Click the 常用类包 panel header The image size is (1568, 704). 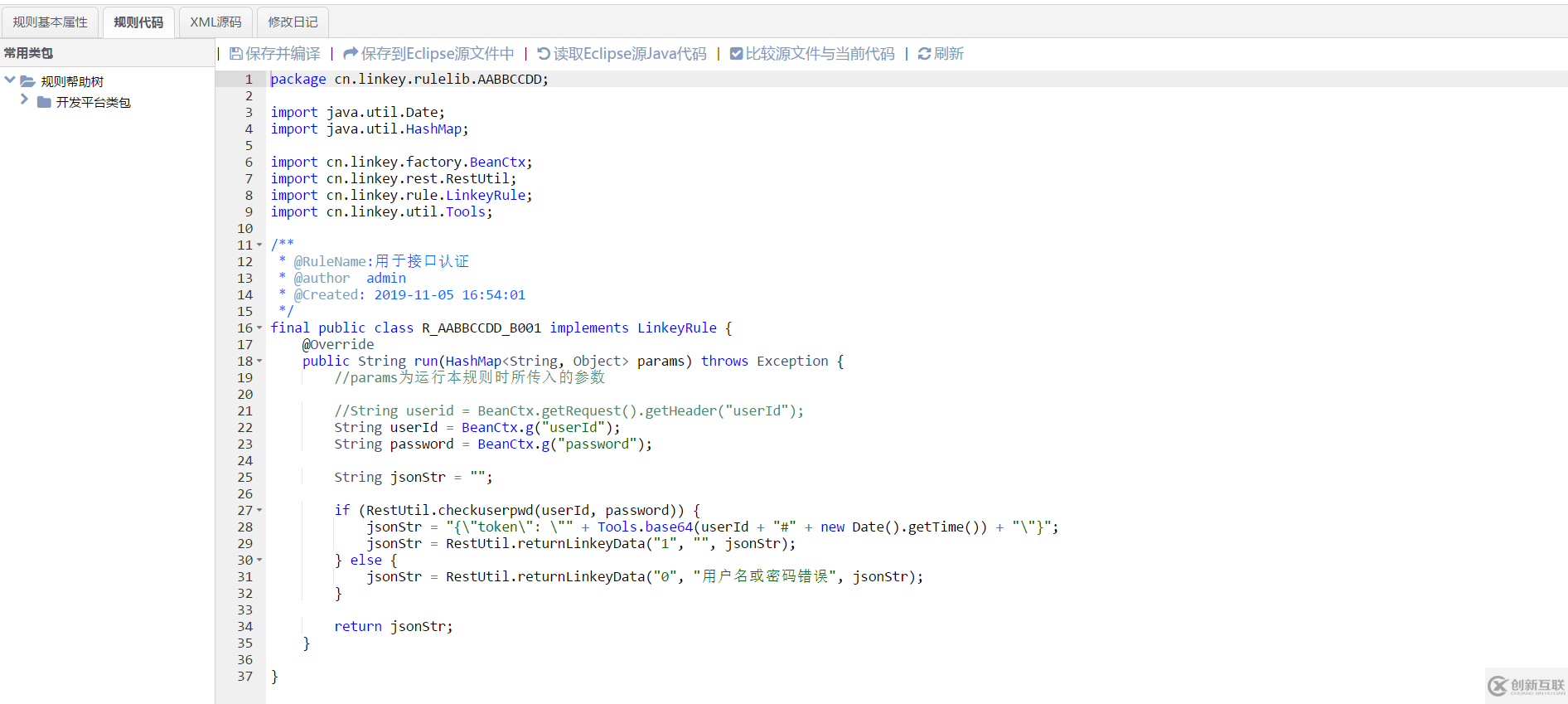click(x=108, y=53)
